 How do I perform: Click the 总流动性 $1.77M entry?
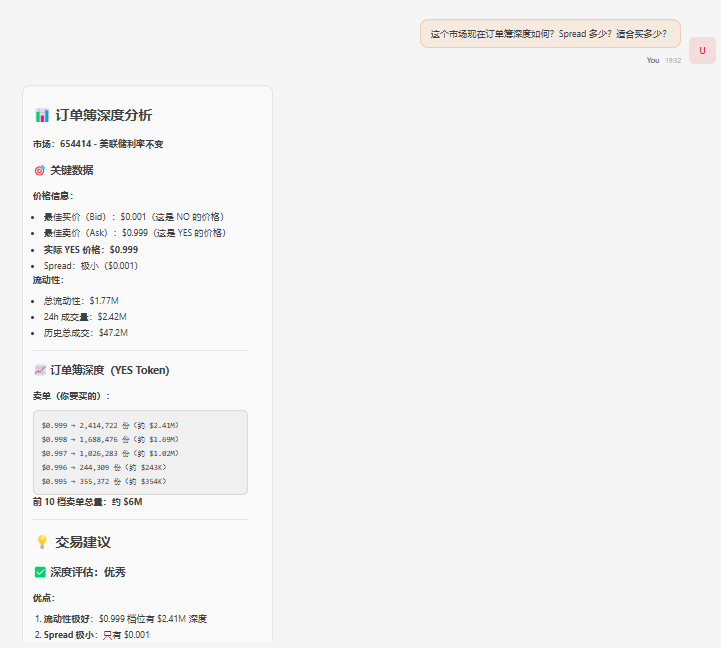pos(82,300)
